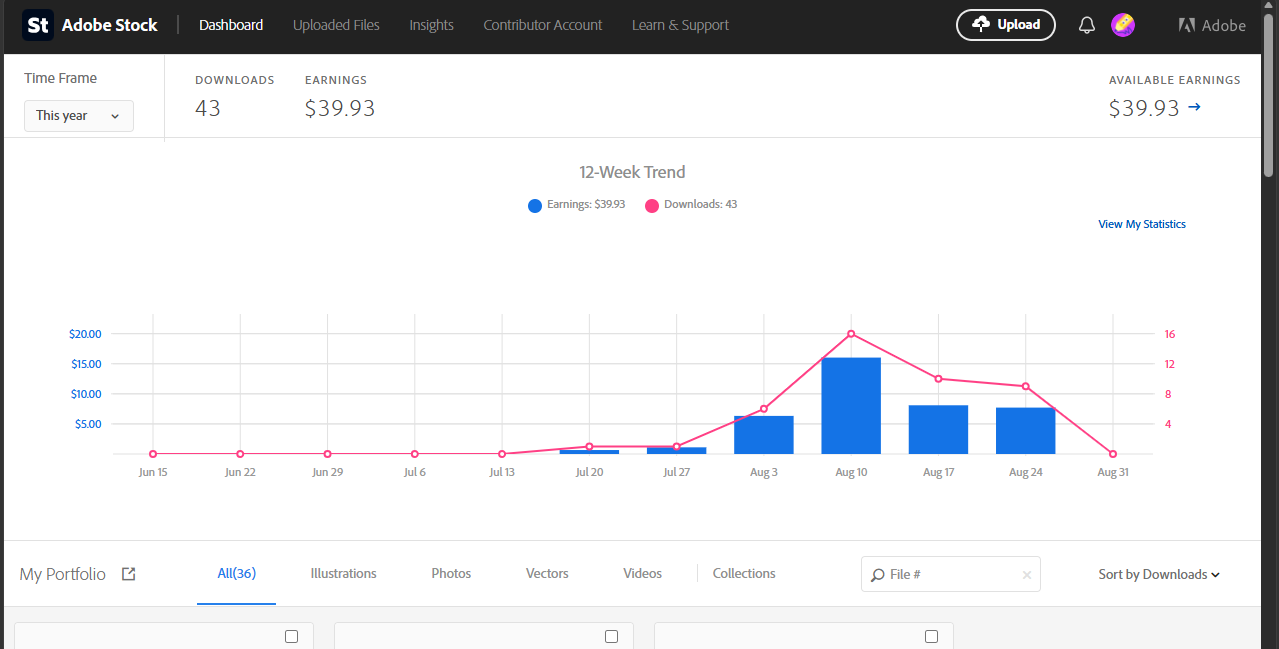1279x649 pixels.
Task: Go to the Dashboard tab
Action: [231, 25]
